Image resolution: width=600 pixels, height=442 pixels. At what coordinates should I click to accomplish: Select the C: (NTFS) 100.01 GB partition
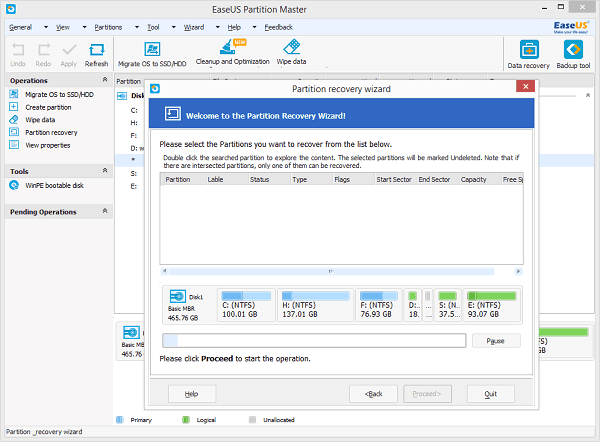246,305
